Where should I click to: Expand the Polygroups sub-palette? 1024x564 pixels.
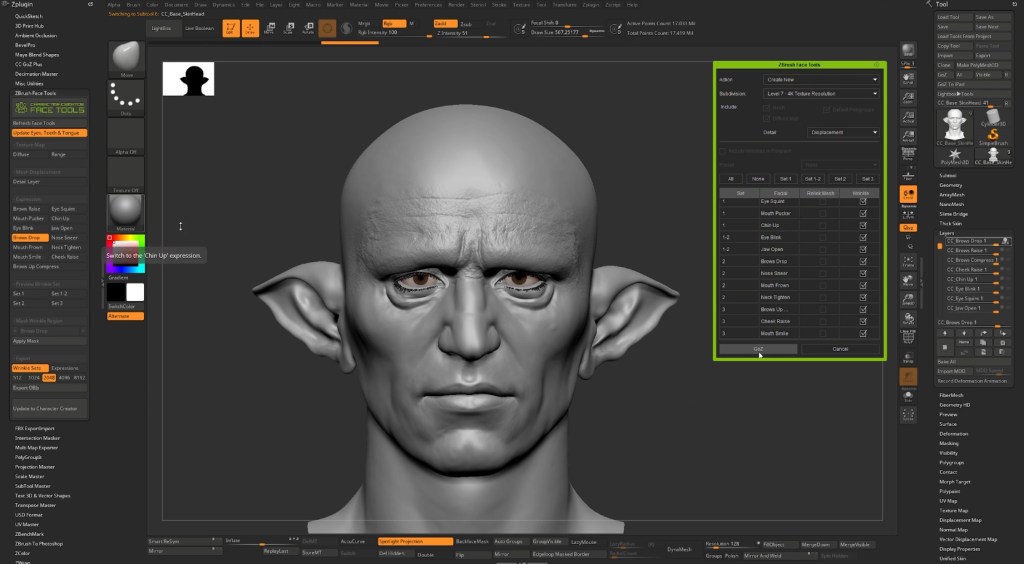coord(952,462)
